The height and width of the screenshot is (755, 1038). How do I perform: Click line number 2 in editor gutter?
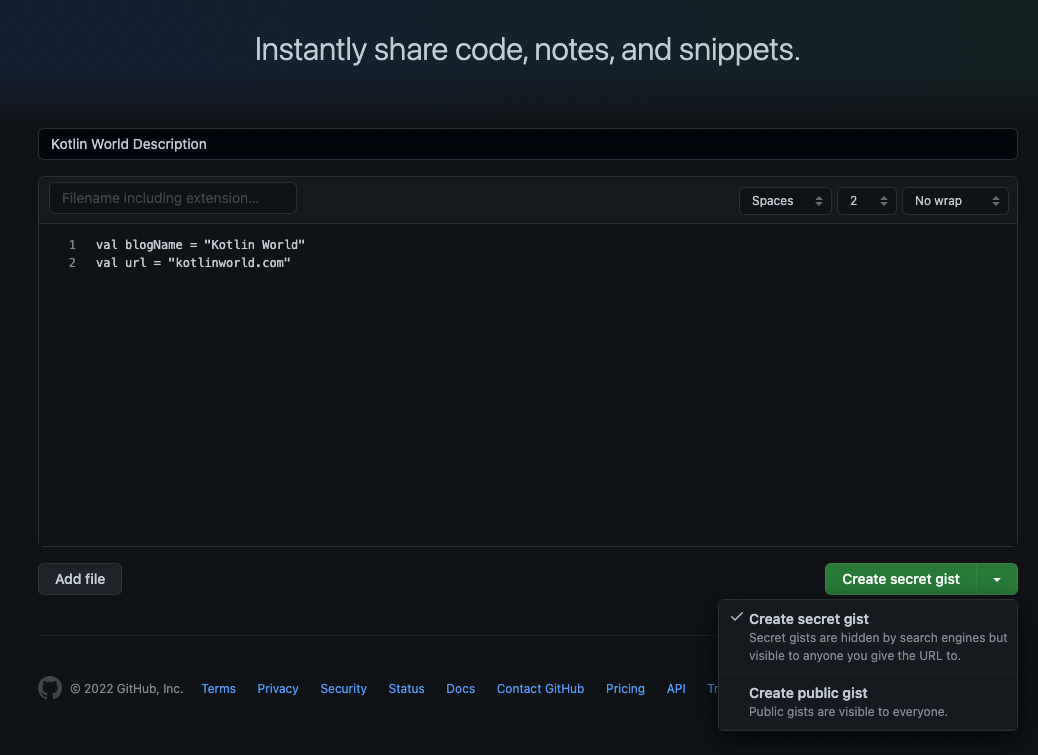72,263
